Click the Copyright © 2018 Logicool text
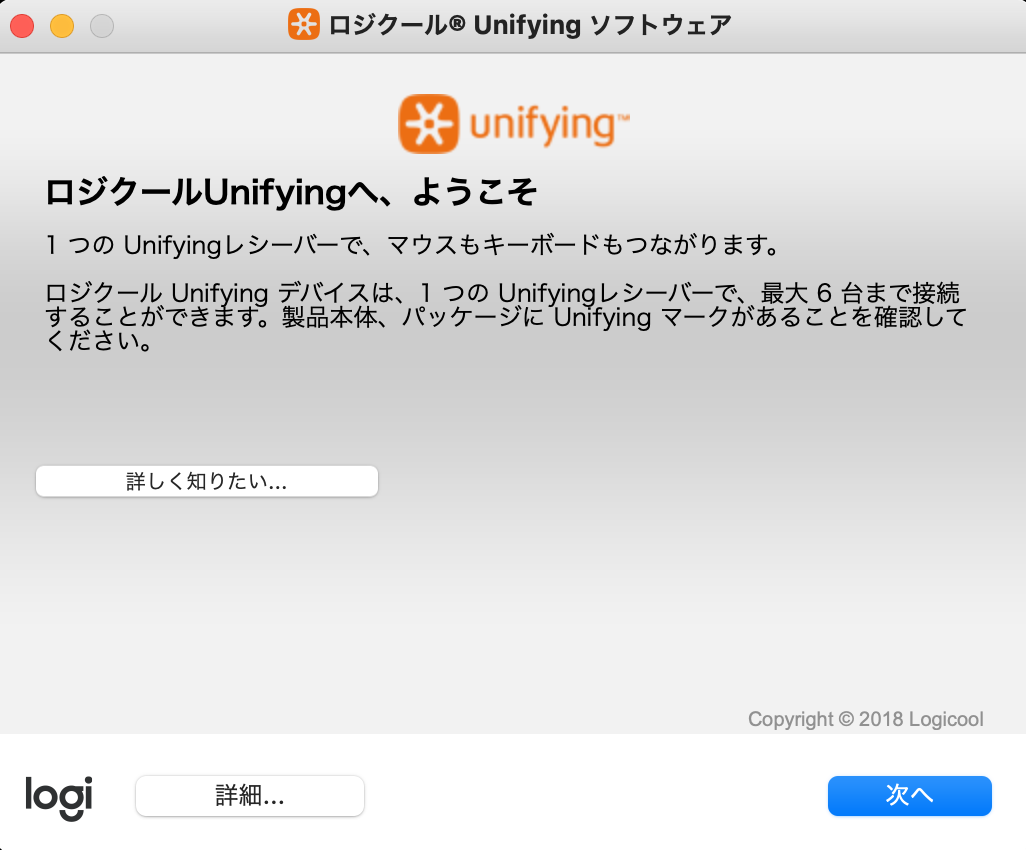The height and width of the screenshot is (850, 1026). [x=865, y=719]
